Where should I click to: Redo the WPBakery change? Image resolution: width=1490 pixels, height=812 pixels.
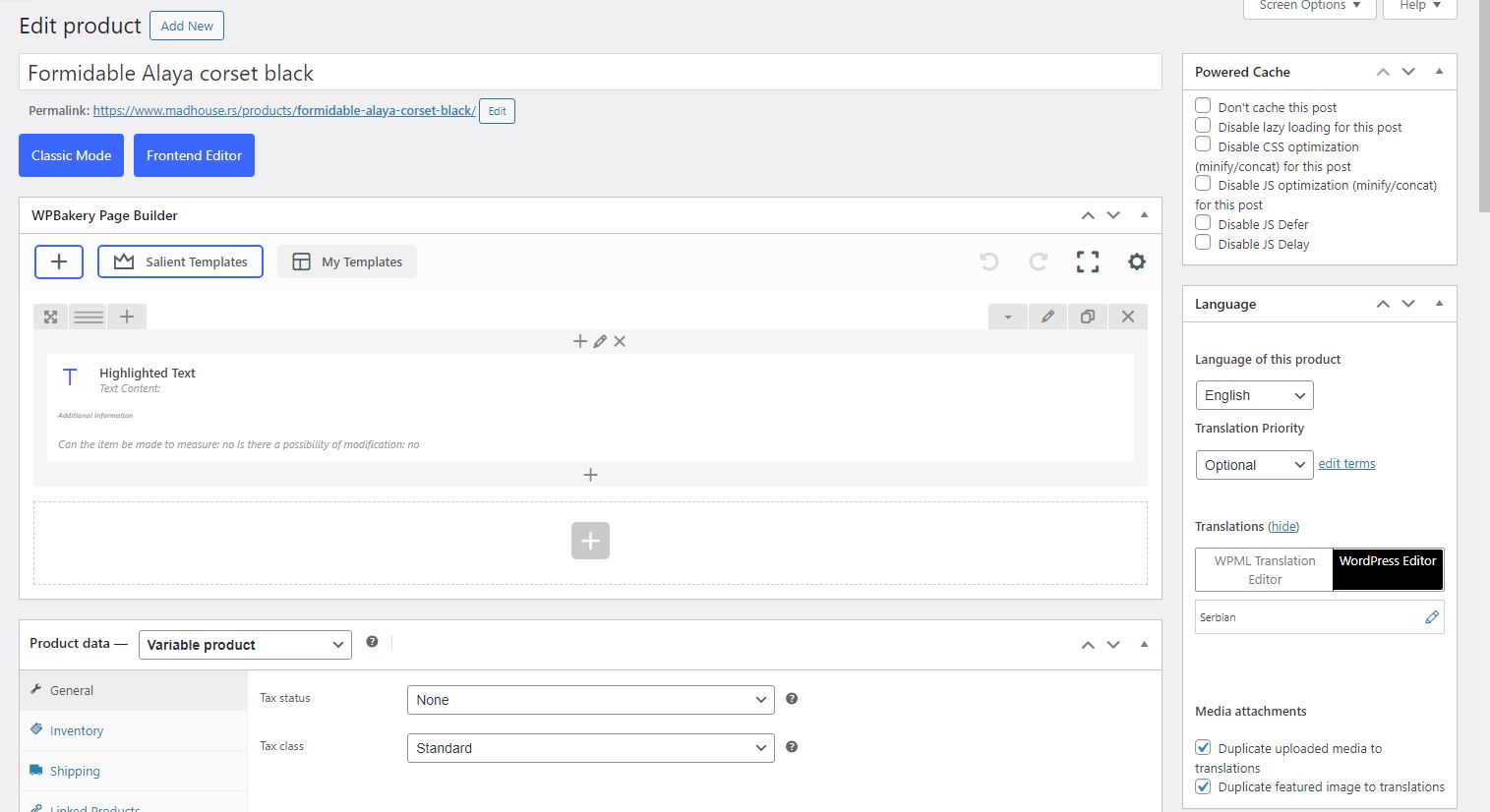pos(1039,261)
